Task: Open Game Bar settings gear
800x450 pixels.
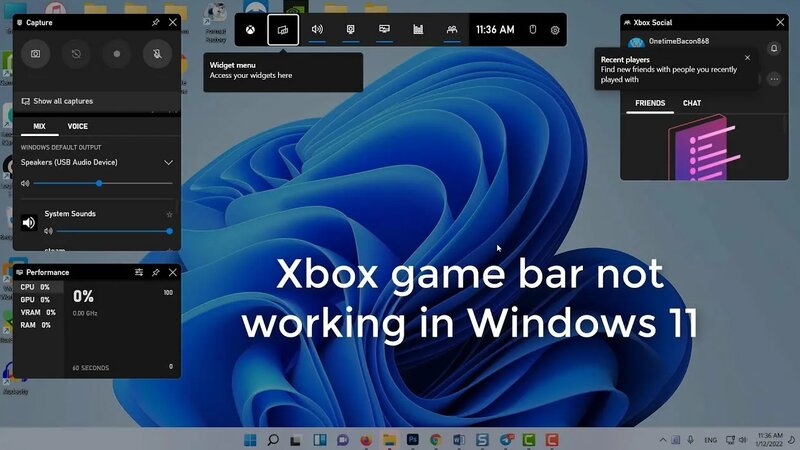Action: [x=555, y=30]
